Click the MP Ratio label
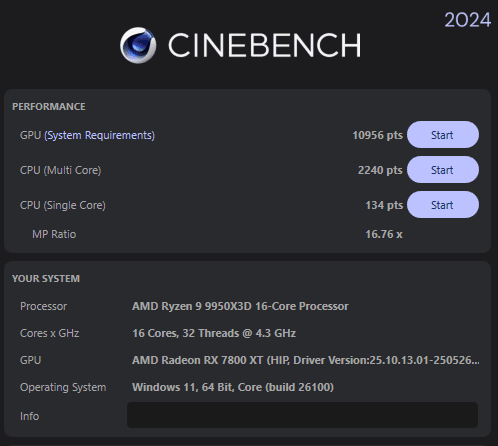The width and height of the screenshot is (498, 446). pos(54,234)
